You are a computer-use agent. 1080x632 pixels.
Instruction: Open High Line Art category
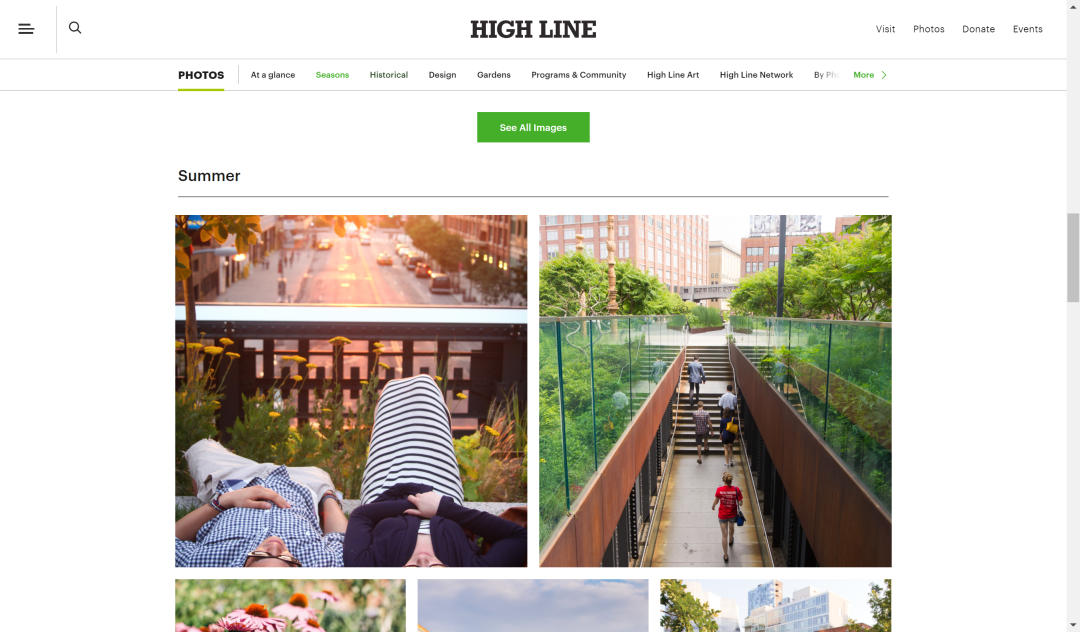(673, 75)
